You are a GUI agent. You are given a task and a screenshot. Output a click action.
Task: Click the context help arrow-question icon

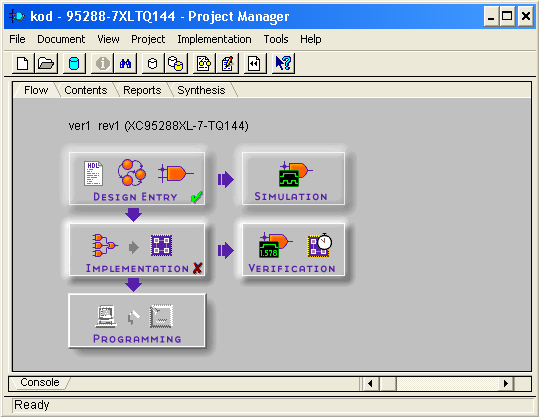click(283, 64)
